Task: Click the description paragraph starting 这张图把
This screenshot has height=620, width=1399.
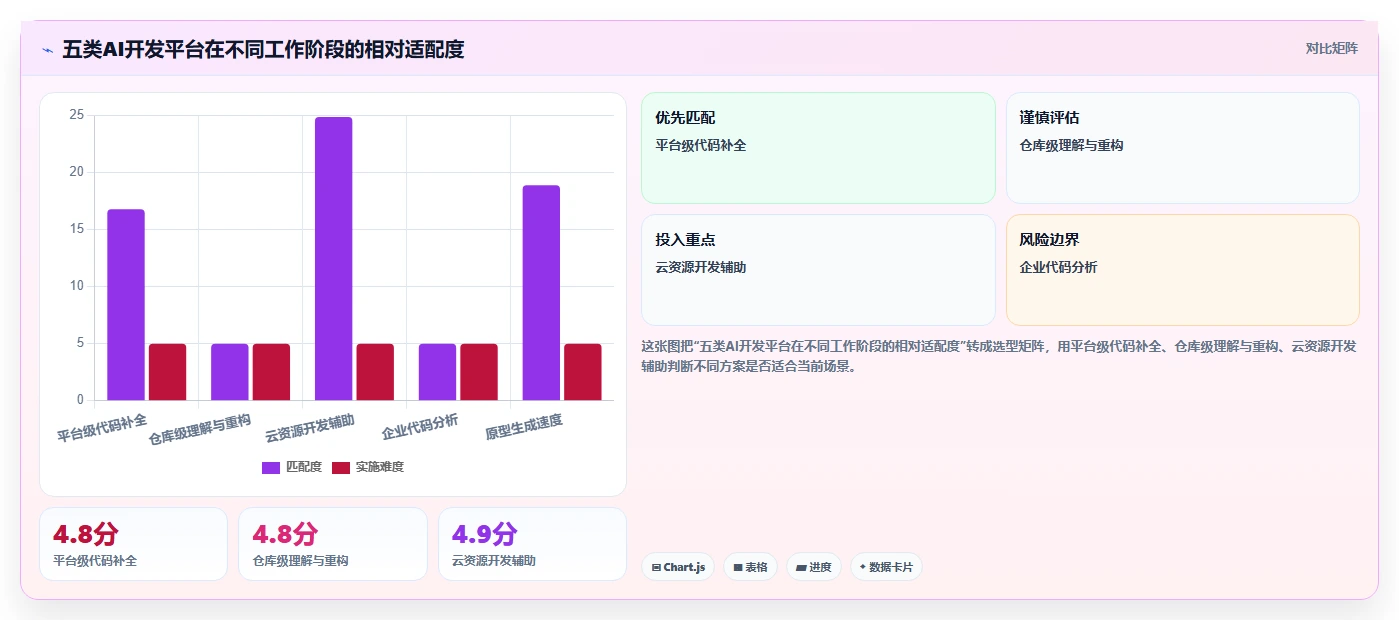Action: (999, 356)
